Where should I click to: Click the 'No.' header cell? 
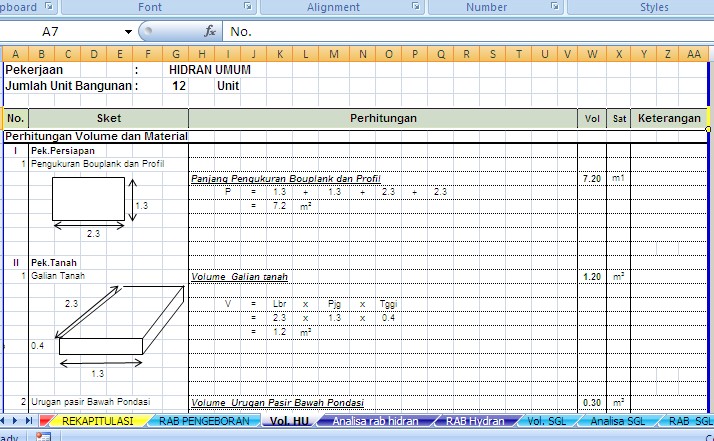point(15,118)
